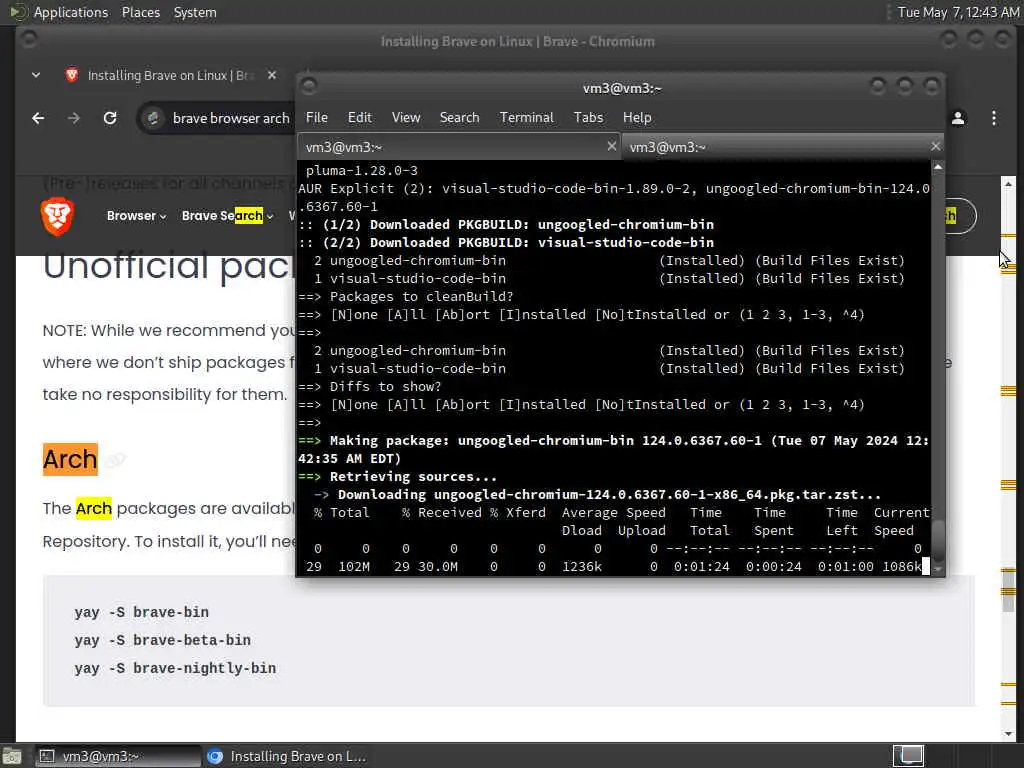This screenshot has width=1024, height=768.
Task: Click the Arch section heading
Action: click(x=70, y=459)
